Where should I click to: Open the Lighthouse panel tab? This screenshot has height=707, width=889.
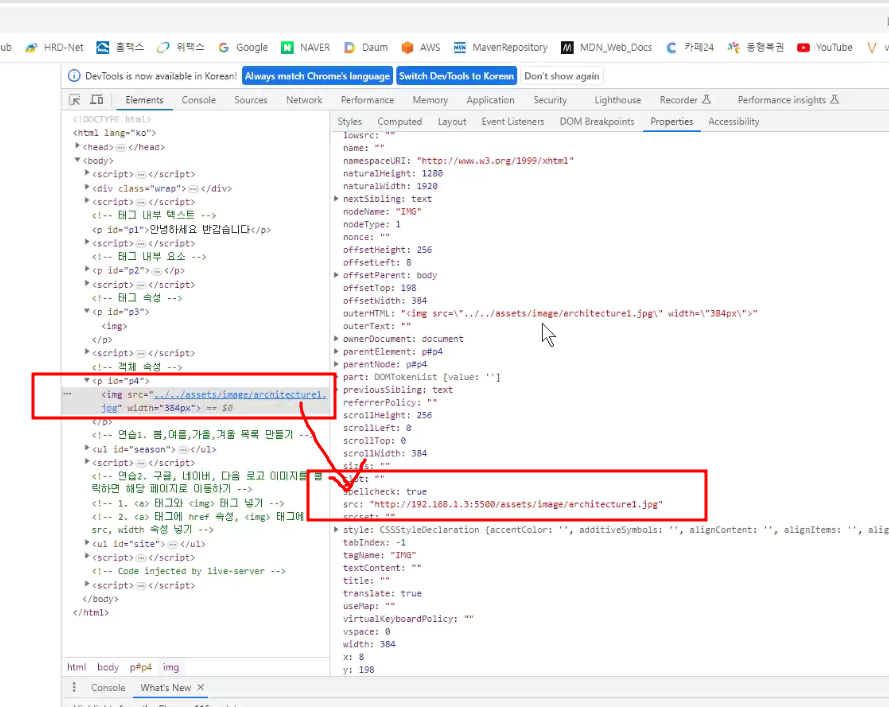point(617,100)
